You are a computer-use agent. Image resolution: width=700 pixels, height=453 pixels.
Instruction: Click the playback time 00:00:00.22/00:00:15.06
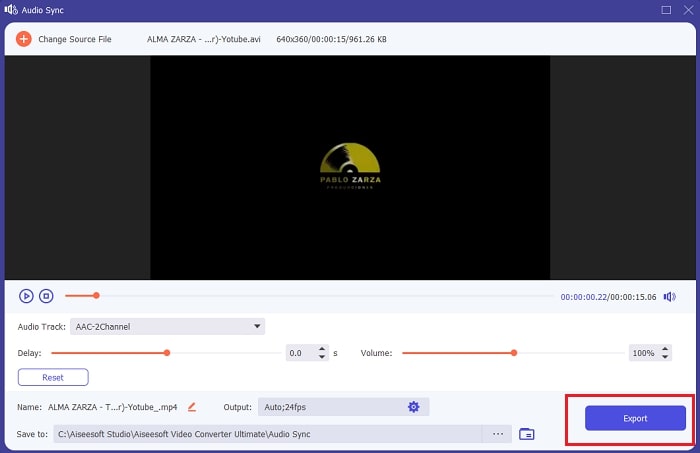click(x=608, y=297)
